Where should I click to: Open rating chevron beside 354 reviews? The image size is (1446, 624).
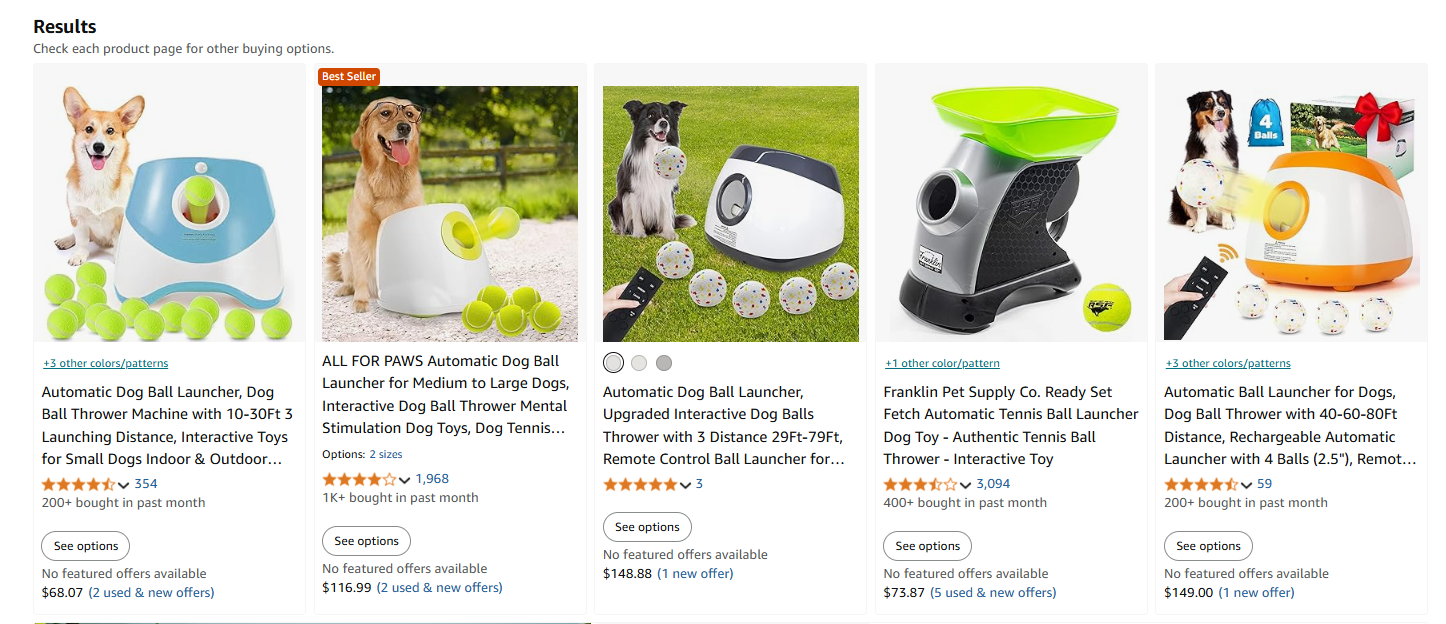point(124,485)
